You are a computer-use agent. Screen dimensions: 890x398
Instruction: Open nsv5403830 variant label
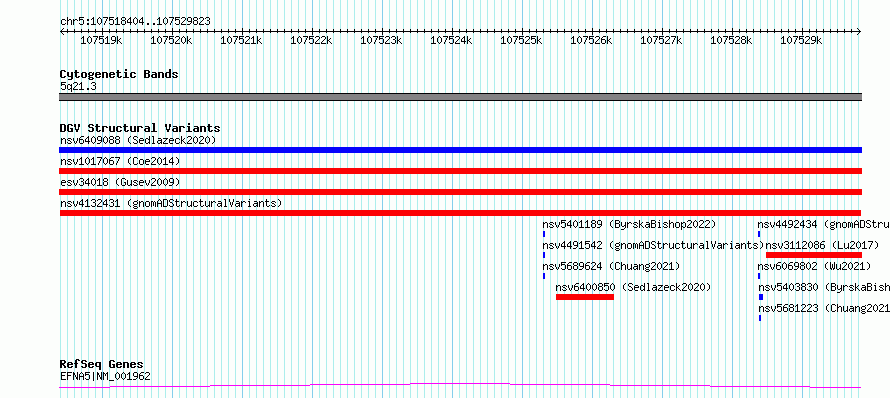point(824,287)
